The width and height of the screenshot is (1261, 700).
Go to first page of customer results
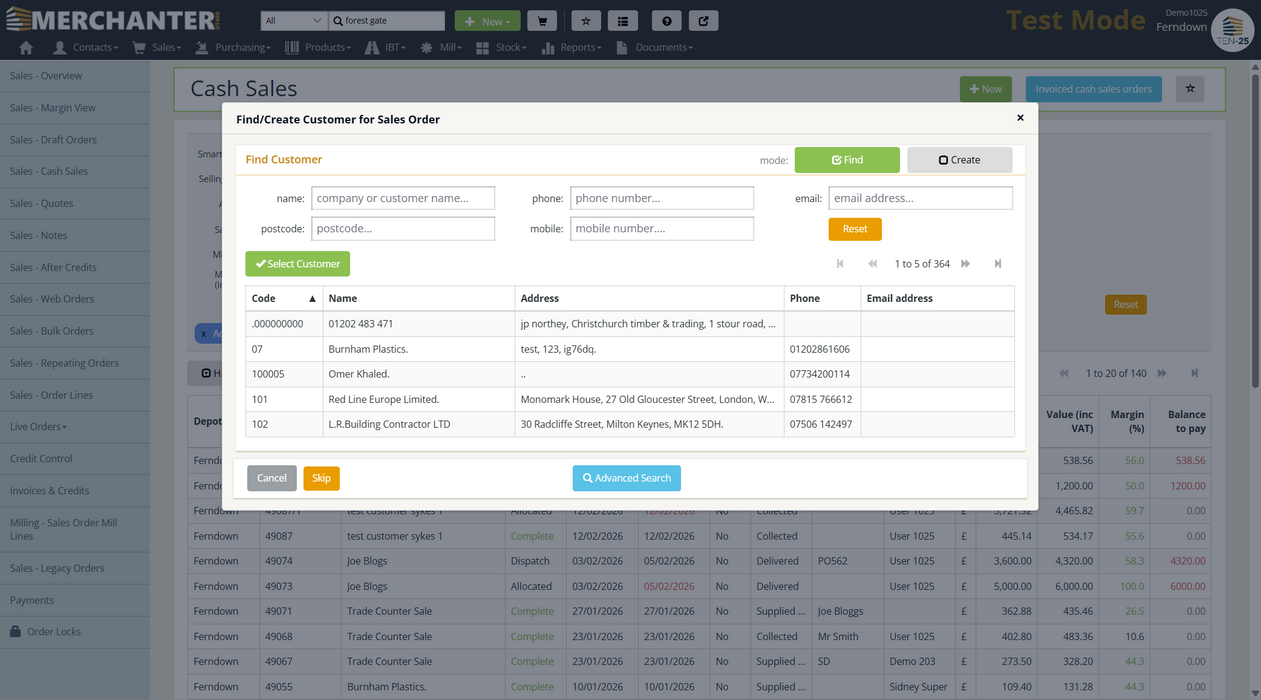(x=840, y=264)
